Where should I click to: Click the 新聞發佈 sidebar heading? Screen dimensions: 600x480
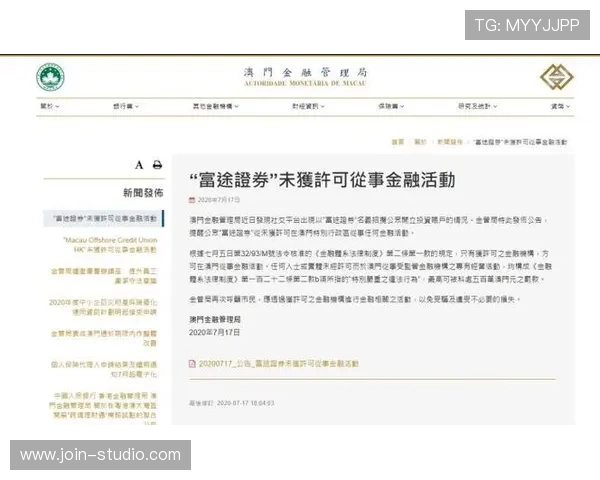[143, 193]
